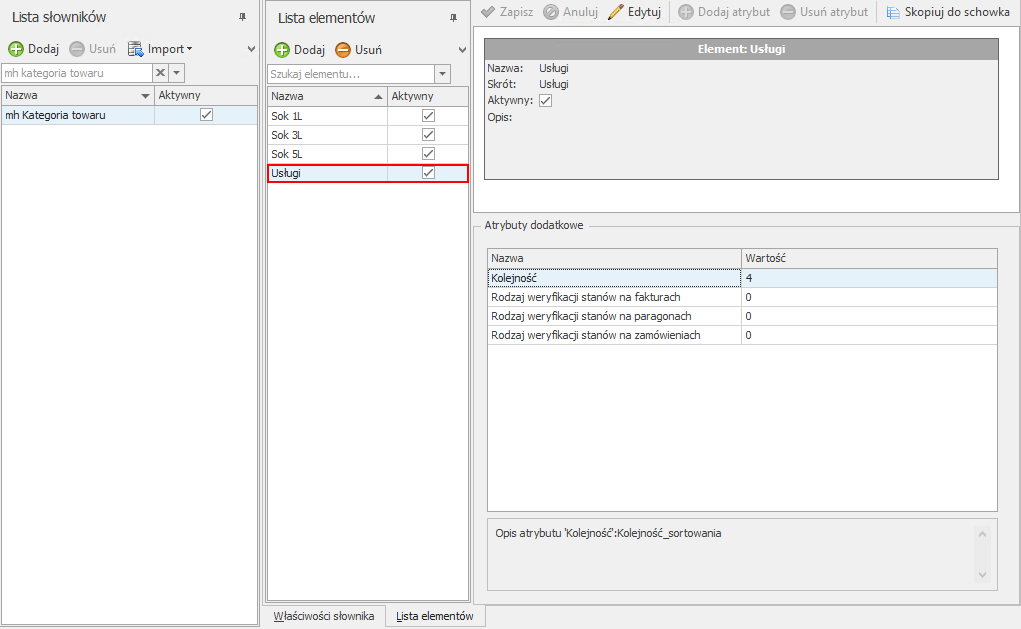The image size is (1021, 629).
Task: Pin the Lista słowników panel
Action: click(242, 17)
